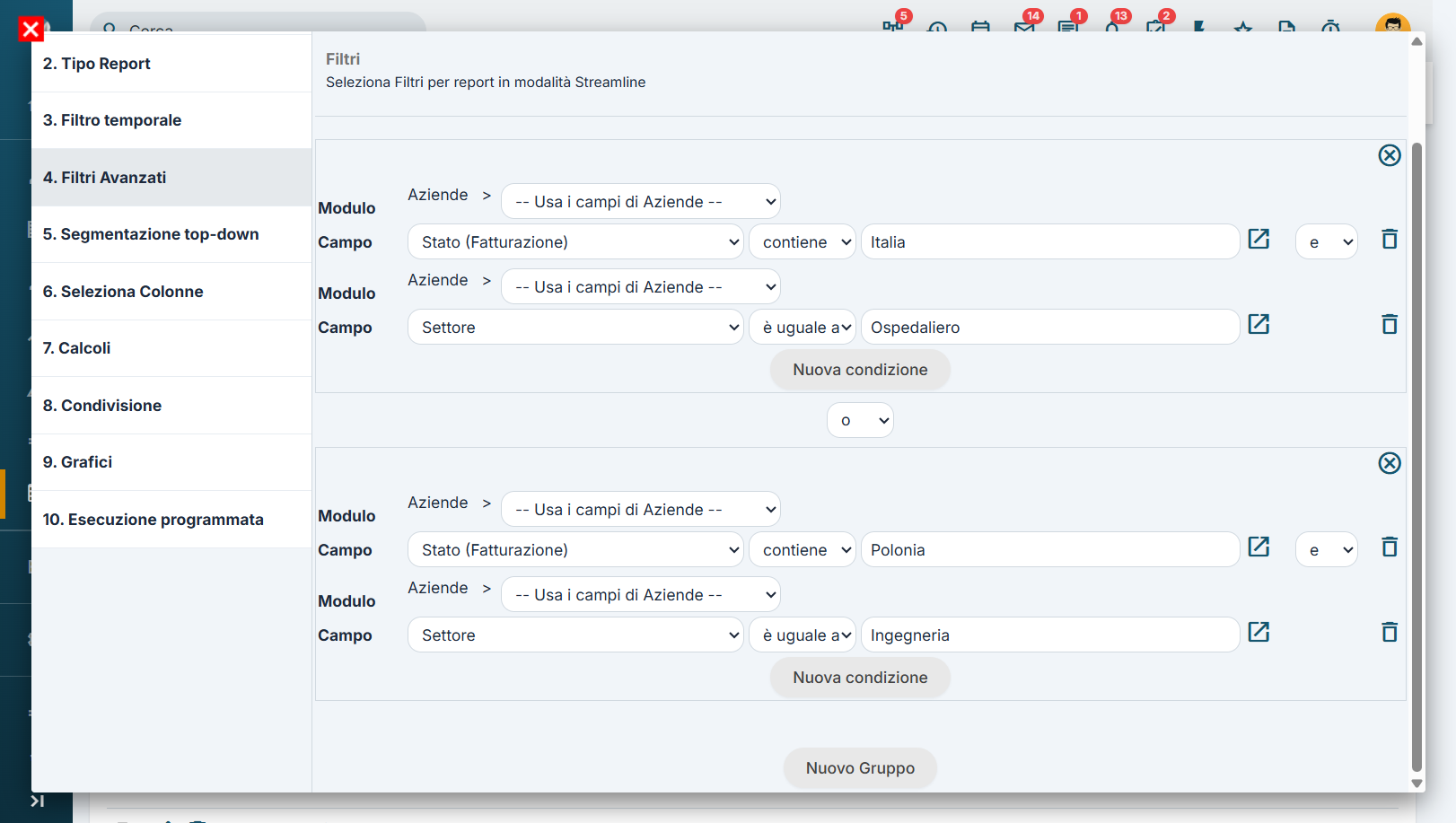Open the document icon in top bar
Viewport: 1456px width, 823px height.
(x=1287, y=26)
